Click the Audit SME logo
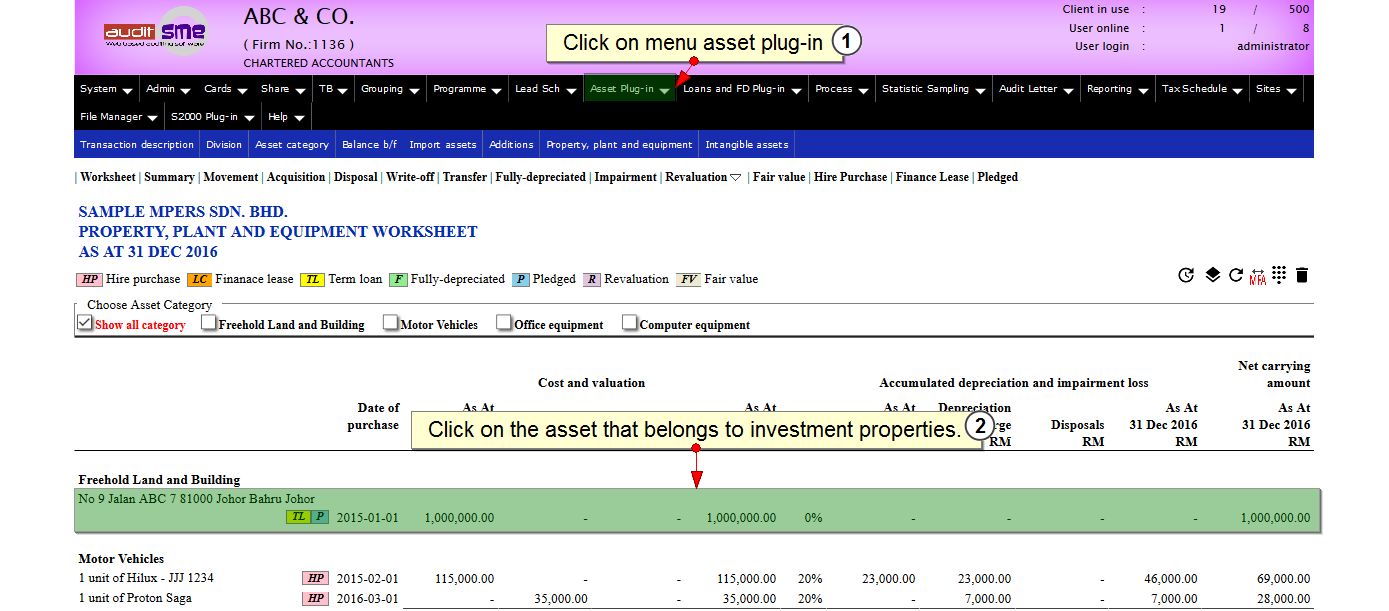Image resolution: width=1389 pixels, height=611 pixels. [x=156, y=33]
